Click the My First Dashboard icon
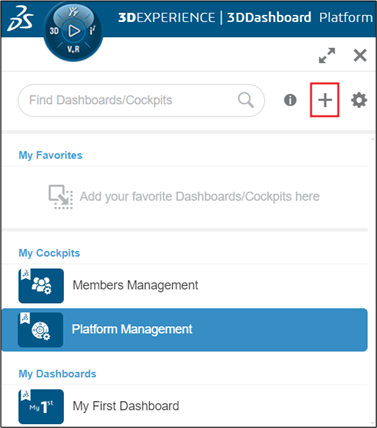 click(41, 407)
